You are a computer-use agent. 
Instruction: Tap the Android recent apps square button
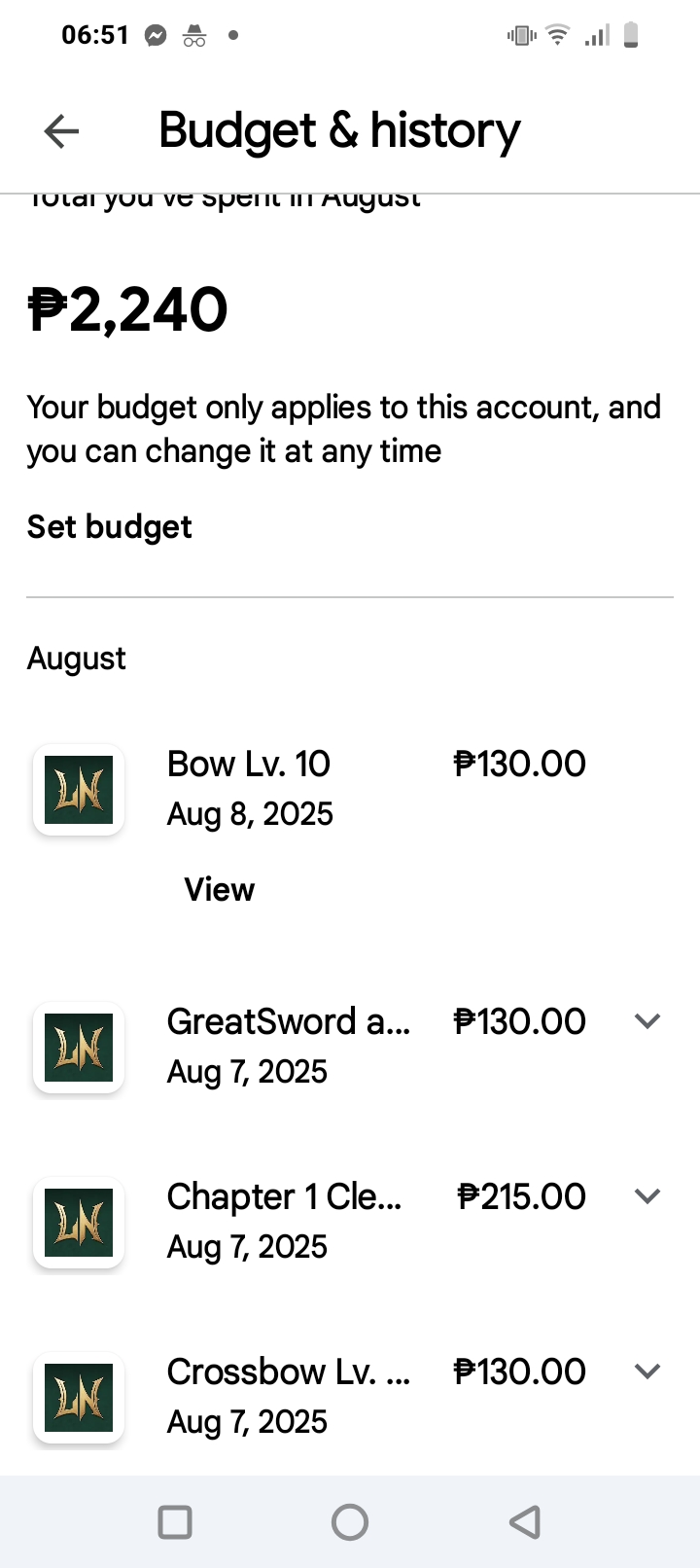pos(175,1522)
